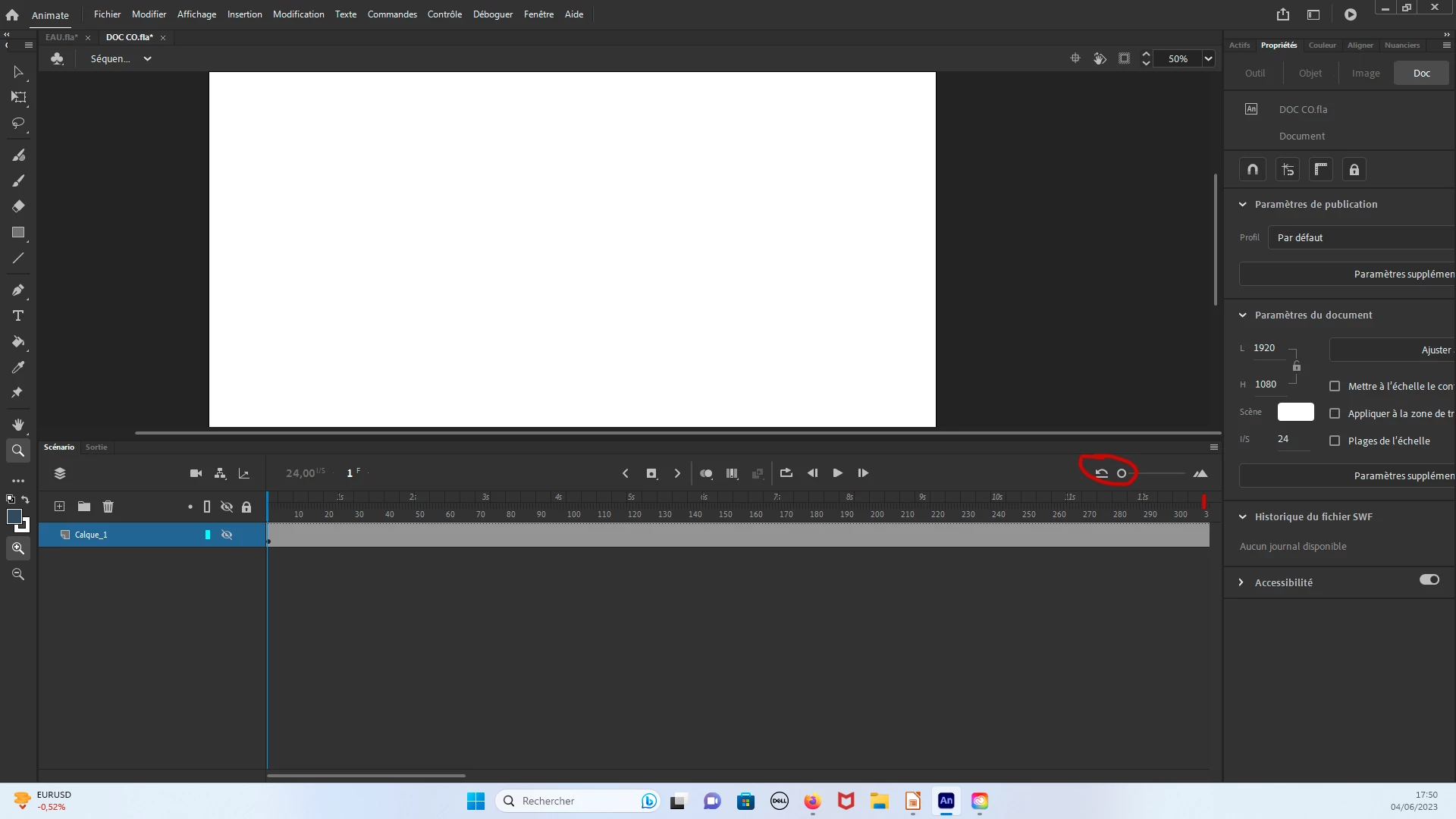Enable the onion skin button
The height and width of the screenshot is (819, 1456).
(x=706, y=473)
